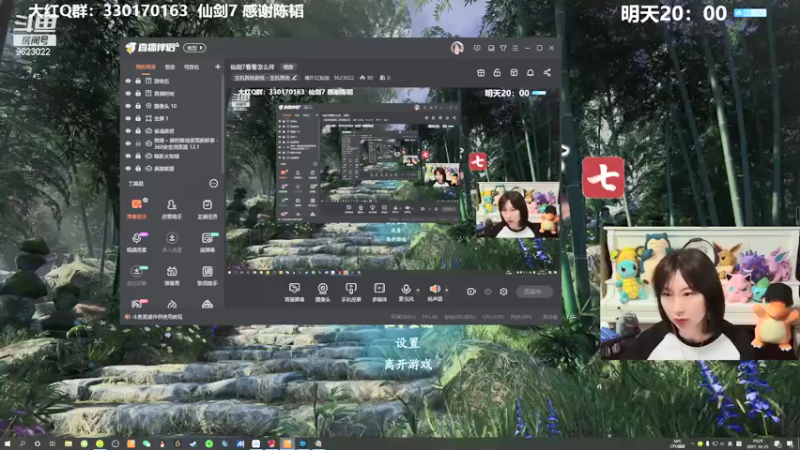This screenshot has width=800, height=450.
Task: Click the user avatar in the title bar
Action: coord(457,47)
